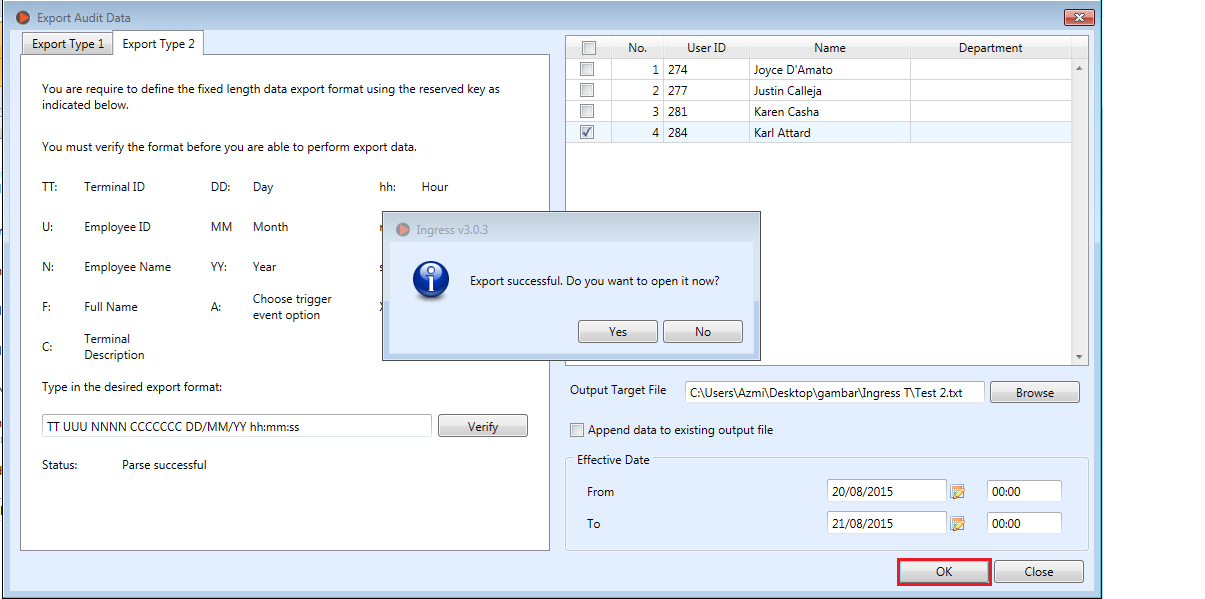Switch to the Export Type 1 tab
Viewport: 1205px width, 599px height.
pos(68,44)
